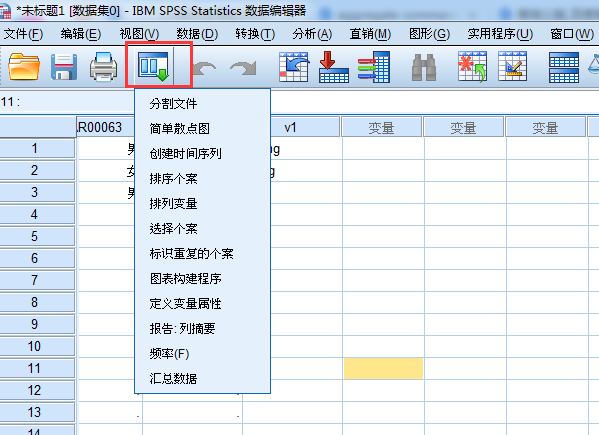
Task: Select row header 4
Action: click(37, 214)
